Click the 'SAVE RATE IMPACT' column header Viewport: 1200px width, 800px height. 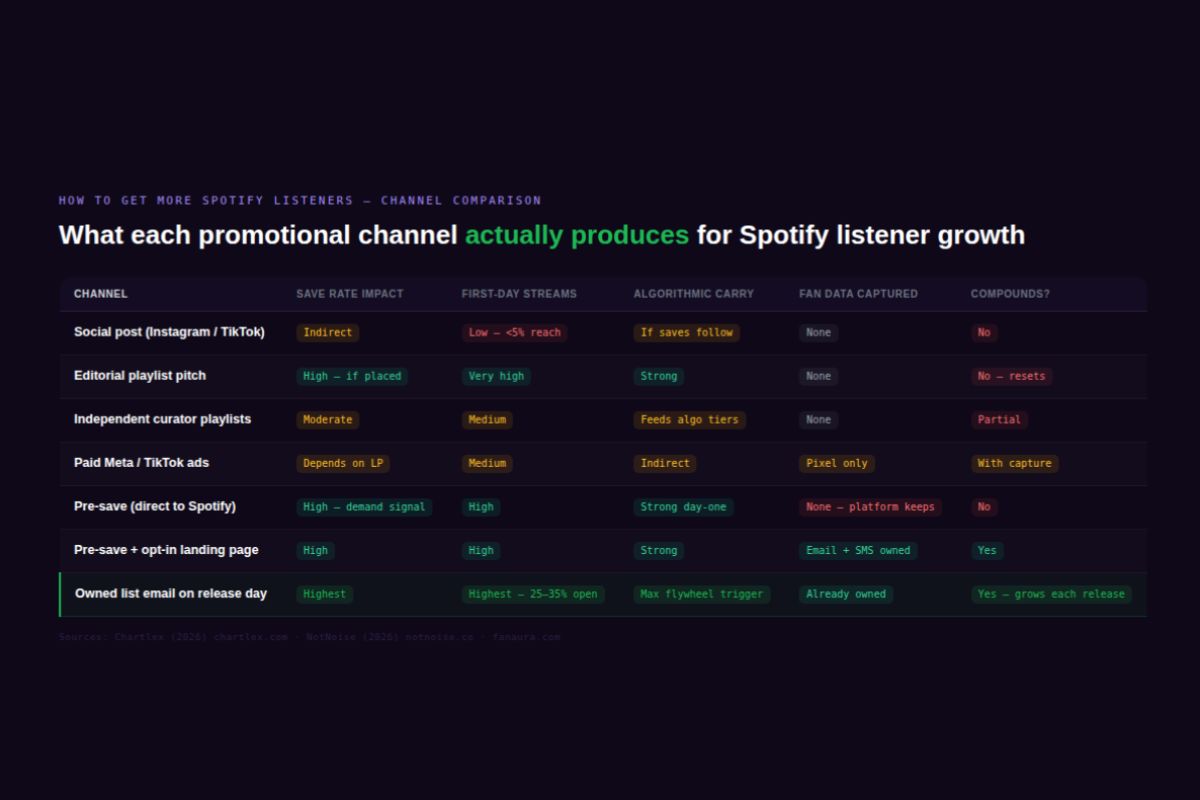click(x=350, y=294)
